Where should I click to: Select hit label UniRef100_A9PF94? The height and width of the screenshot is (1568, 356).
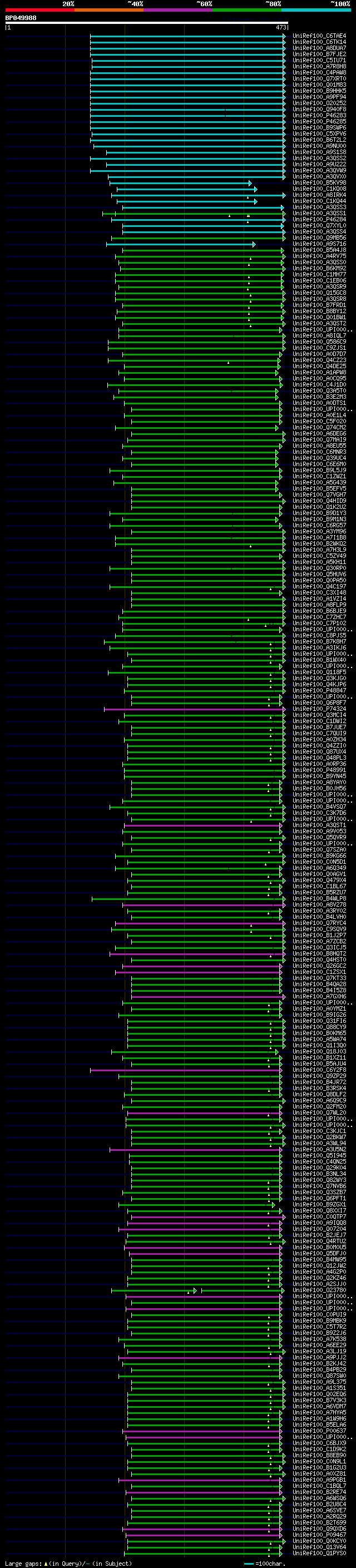coord(319,97)
